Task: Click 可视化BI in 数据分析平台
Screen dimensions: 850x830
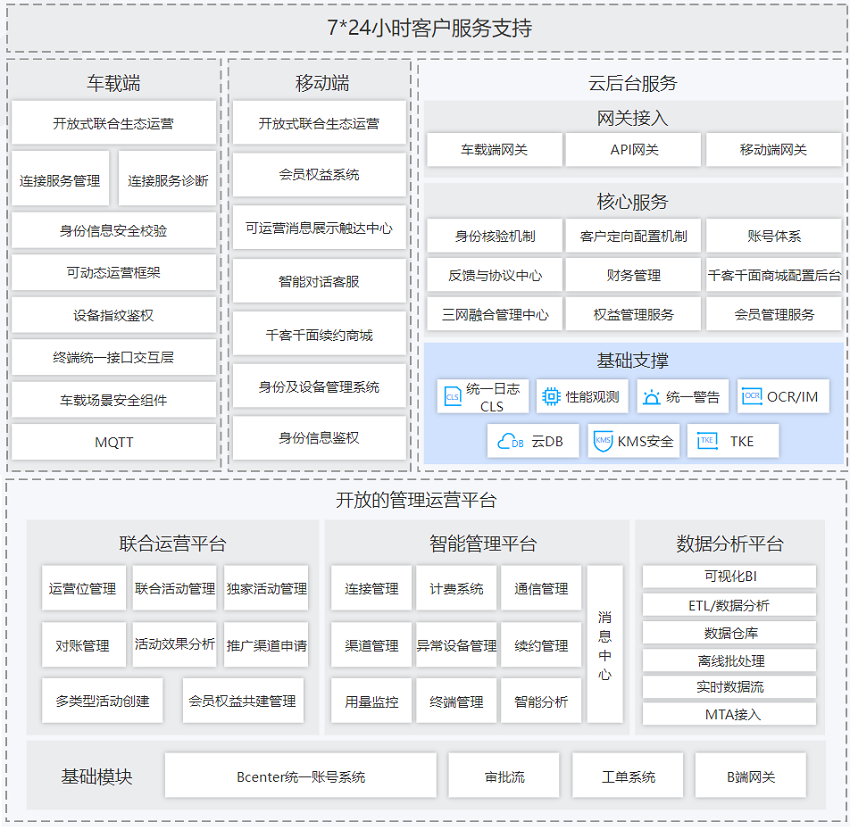Action: point(729,577)
